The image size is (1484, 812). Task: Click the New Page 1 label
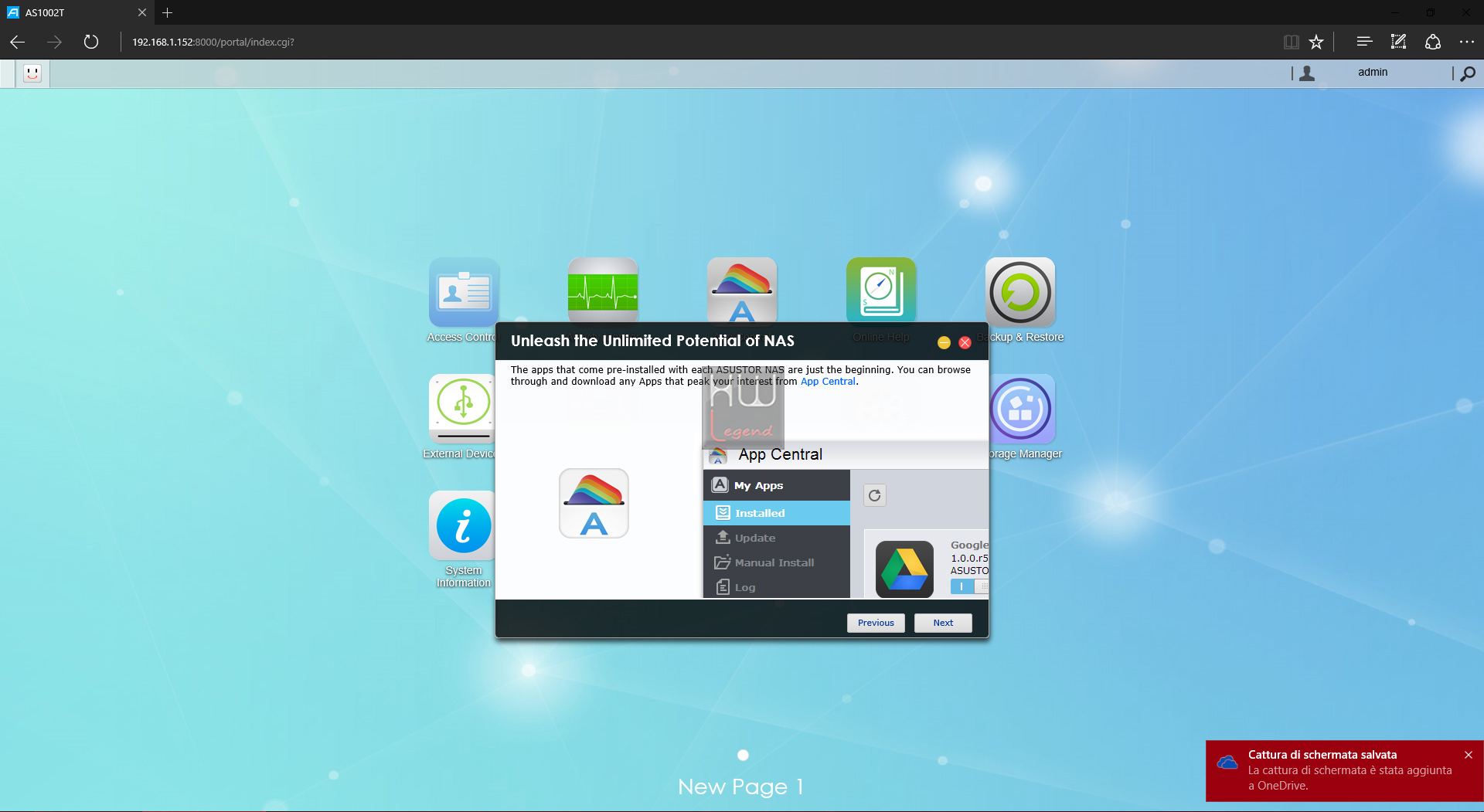[740, 787]
